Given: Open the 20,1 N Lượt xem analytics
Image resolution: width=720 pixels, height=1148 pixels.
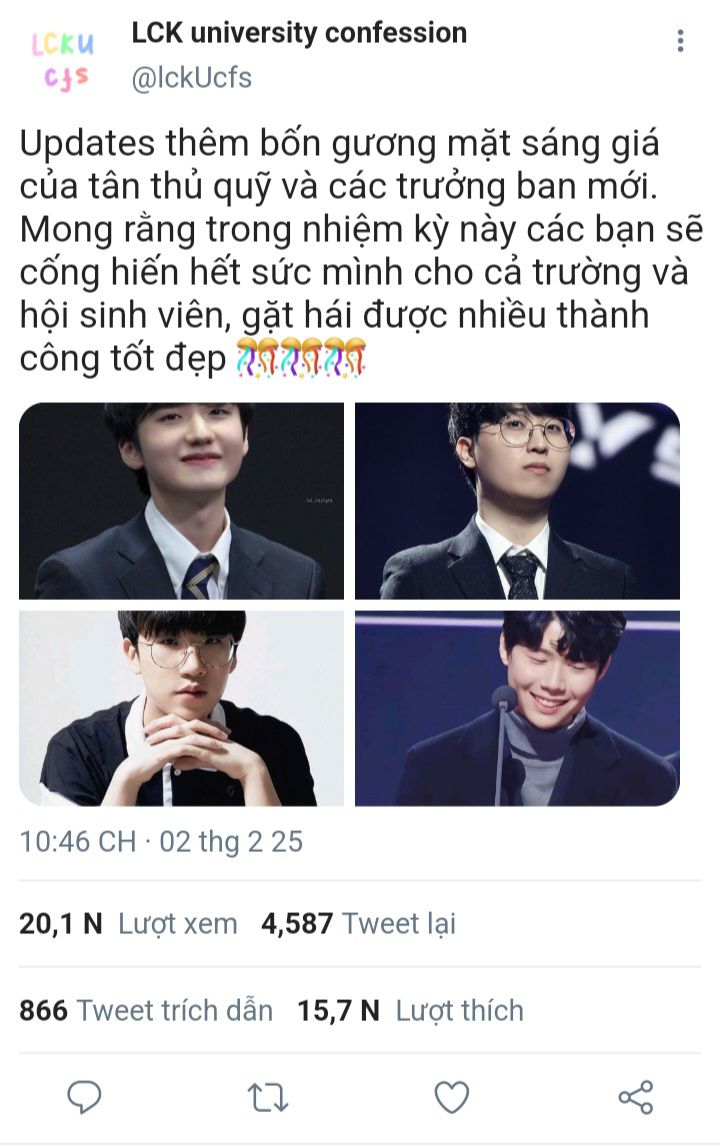Looking at the screenshot, I should [128, 923].
